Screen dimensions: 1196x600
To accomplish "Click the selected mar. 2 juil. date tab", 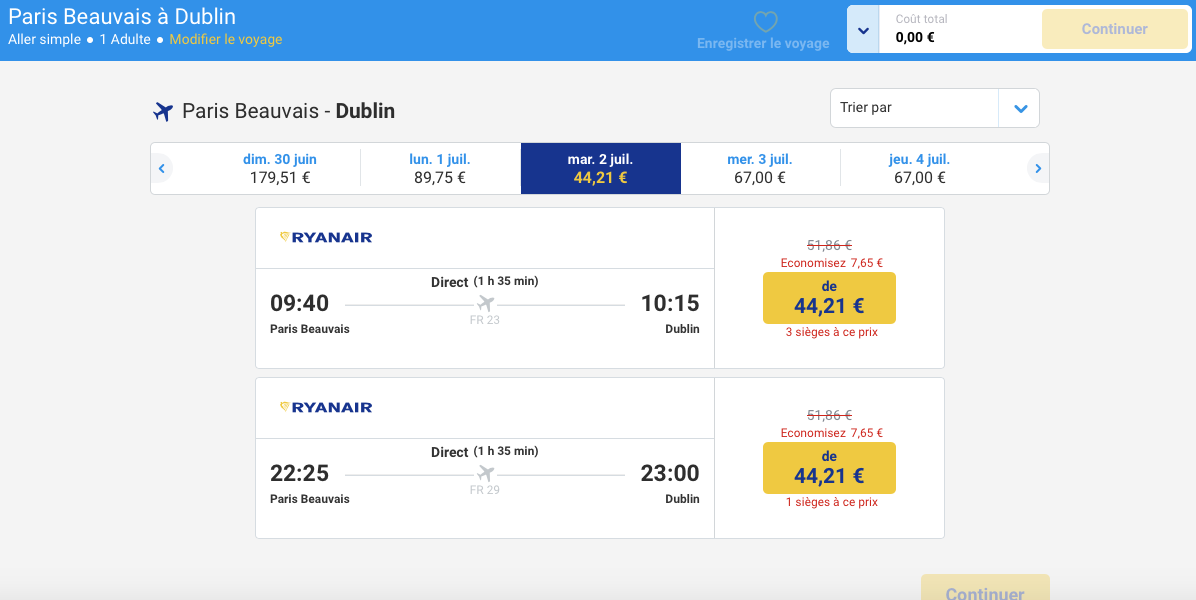I will click(x=600, y=168).
